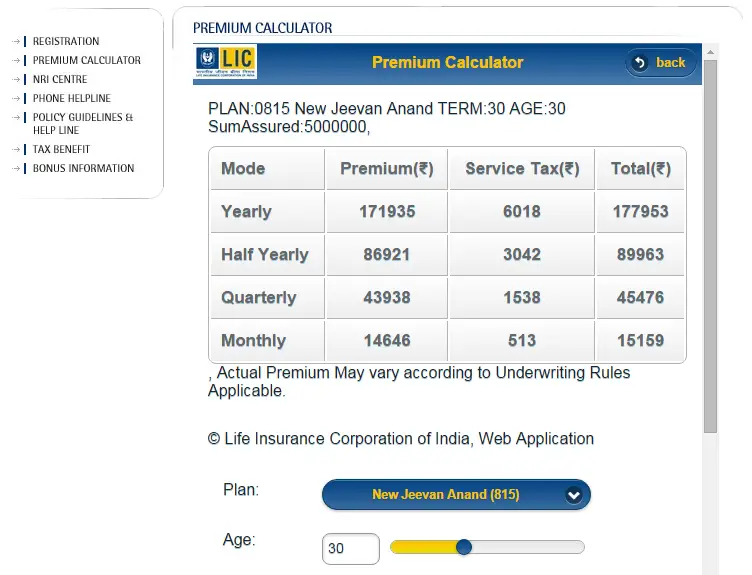Screen dimensions: 752x575
Task: Open NRI Centre sidebar link
Action: (x=60, y=79)
